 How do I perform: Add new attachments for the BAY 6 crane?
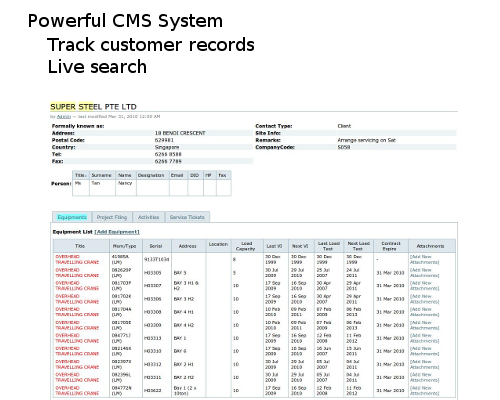tap(424, 351)
